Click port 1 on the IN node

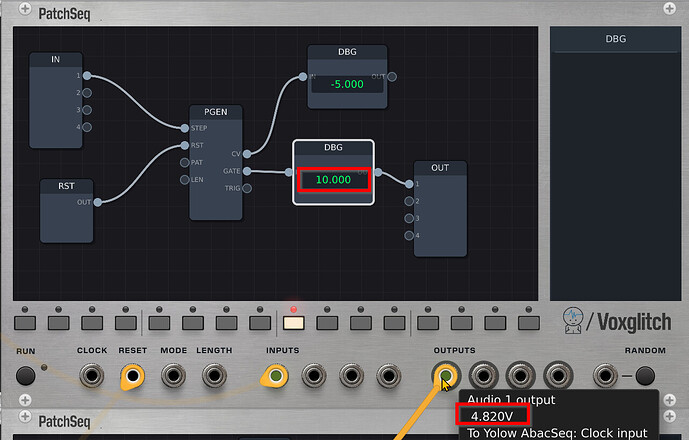coord(87,76)
